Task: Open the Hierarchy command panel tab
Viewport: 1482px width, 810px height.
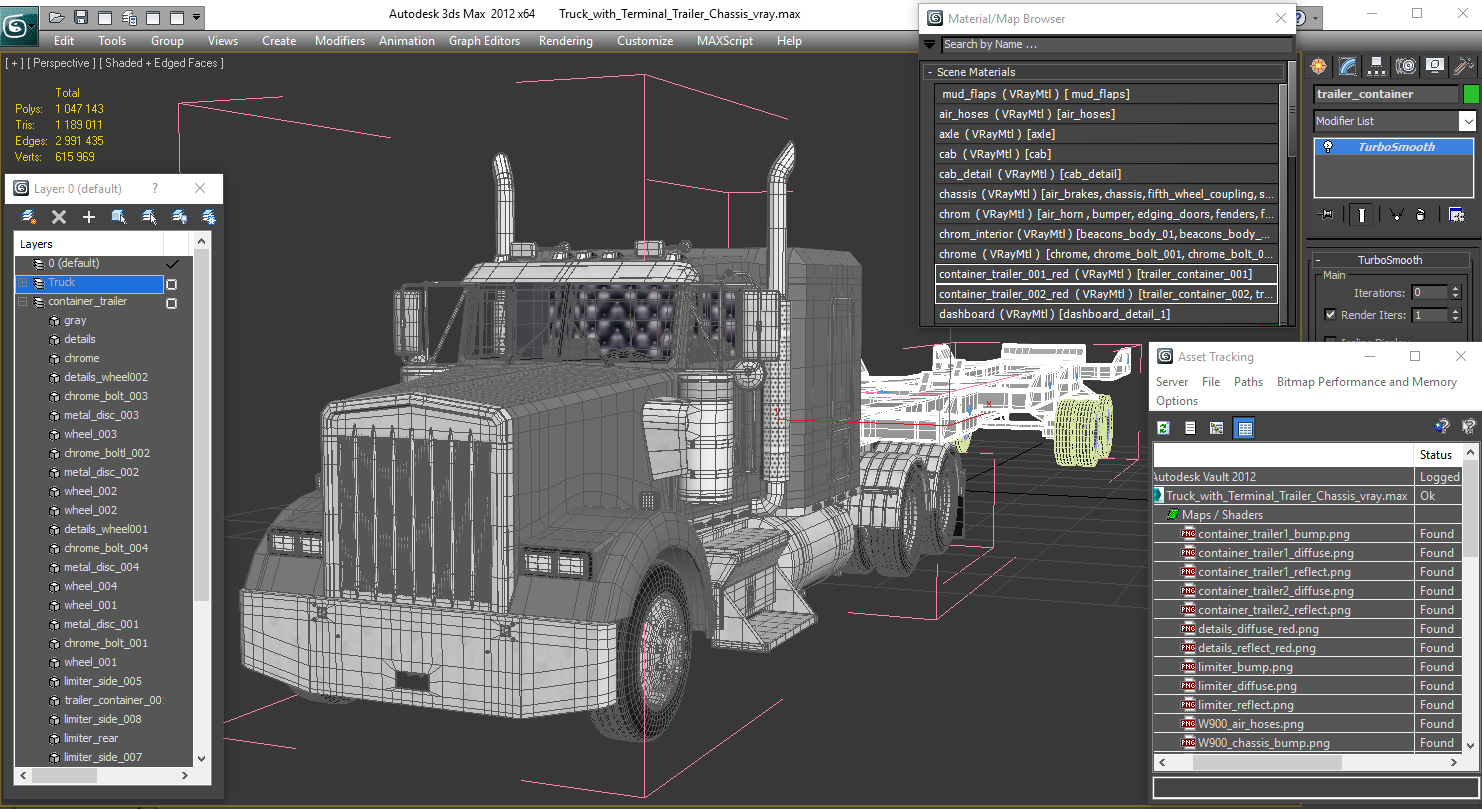Action: [x=1377, y=66]
